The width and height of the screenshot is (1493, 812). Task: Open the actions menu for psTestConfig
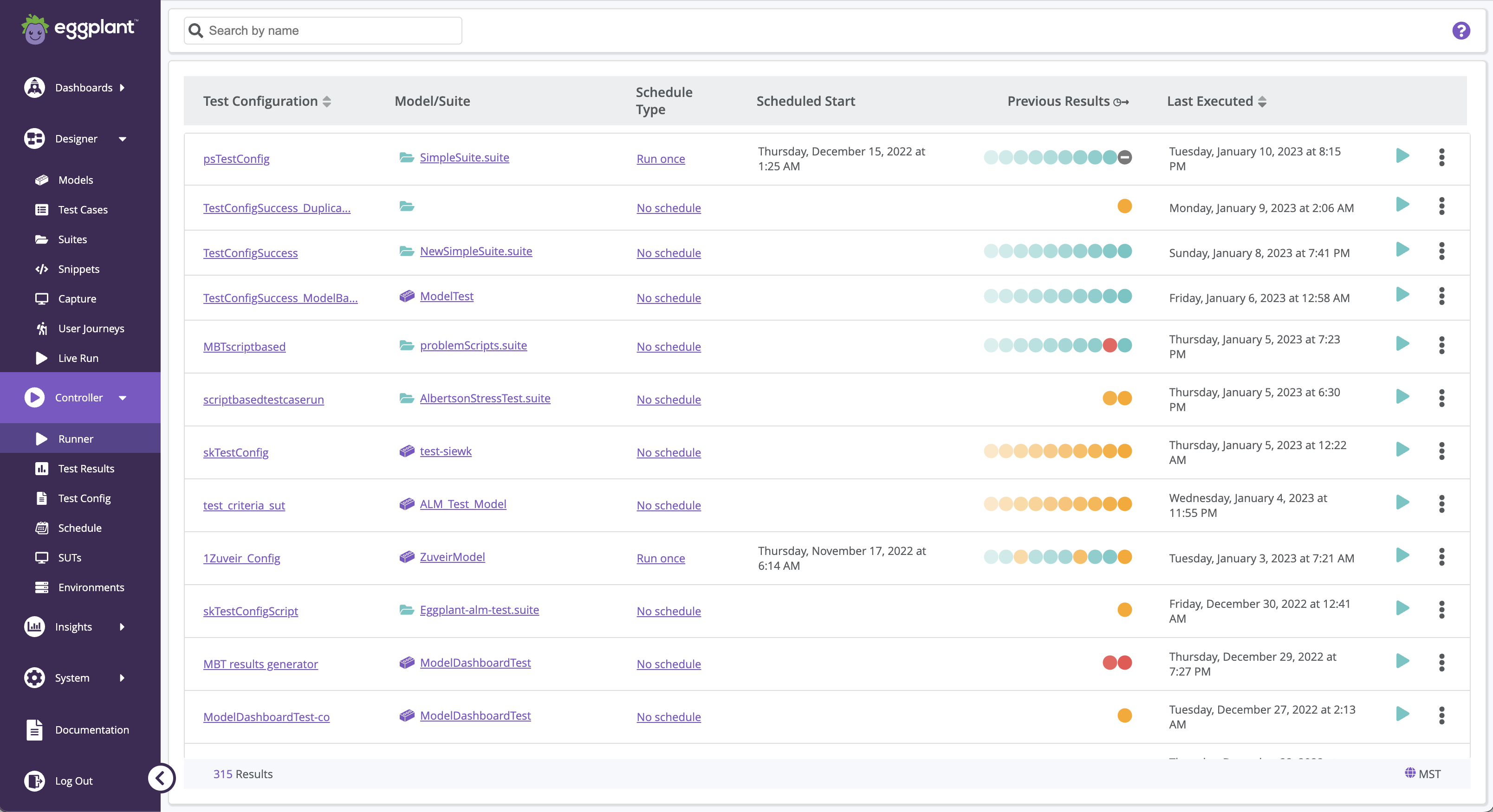[1441, 157]
